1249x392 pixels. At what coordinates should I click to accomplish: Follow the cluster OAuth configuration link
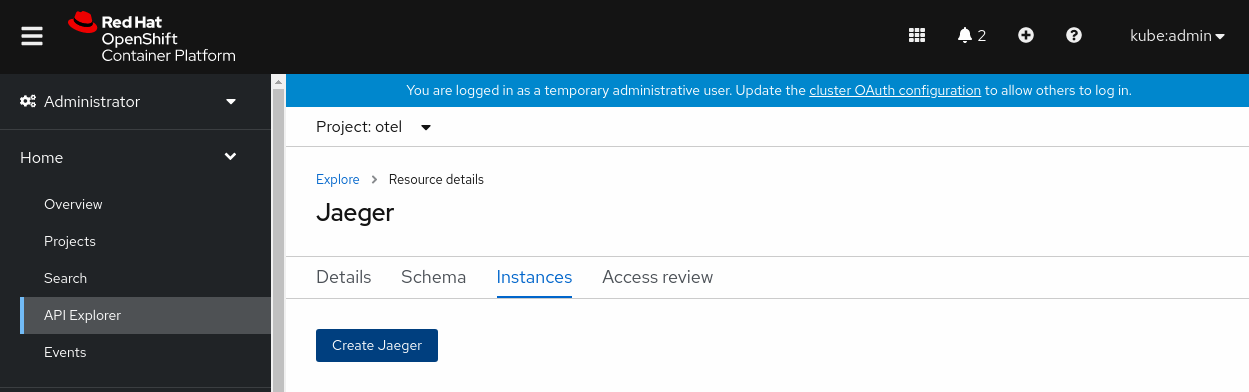[895, 90]
